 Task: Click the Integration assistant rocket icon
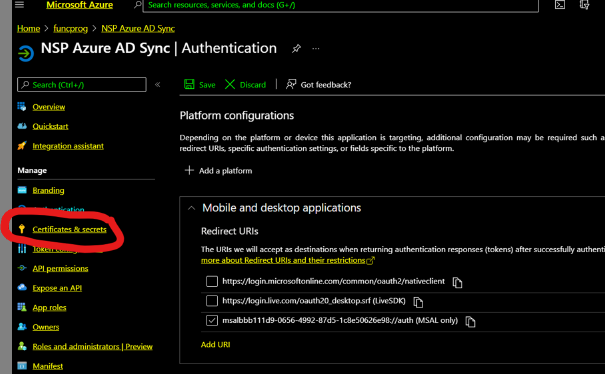coord(22,146)
